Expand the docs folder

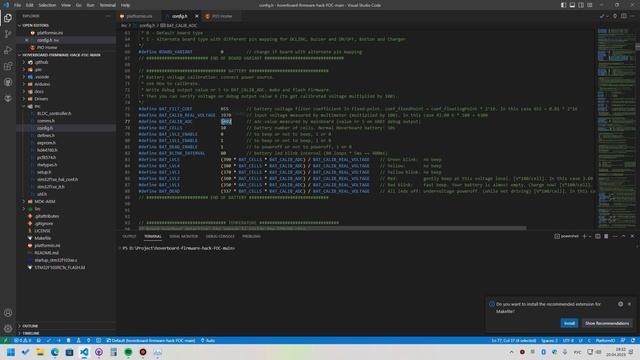point(39,91)
